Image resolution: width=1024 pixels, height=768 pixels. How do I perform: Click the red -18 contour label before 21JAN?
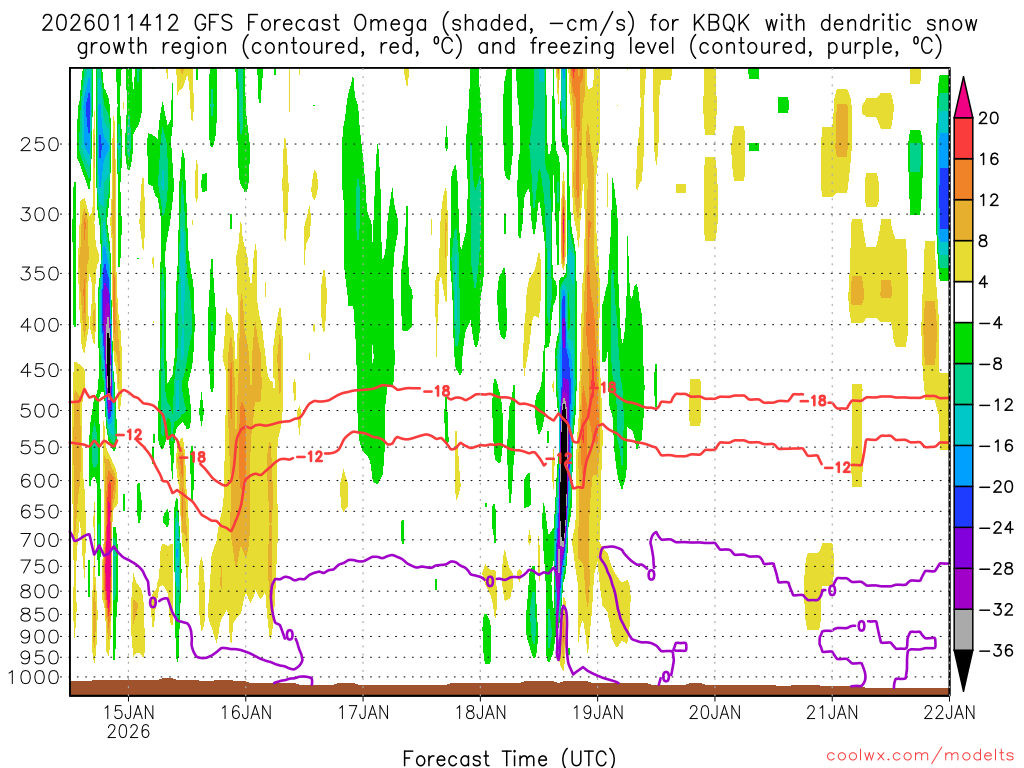click(813, 400)
